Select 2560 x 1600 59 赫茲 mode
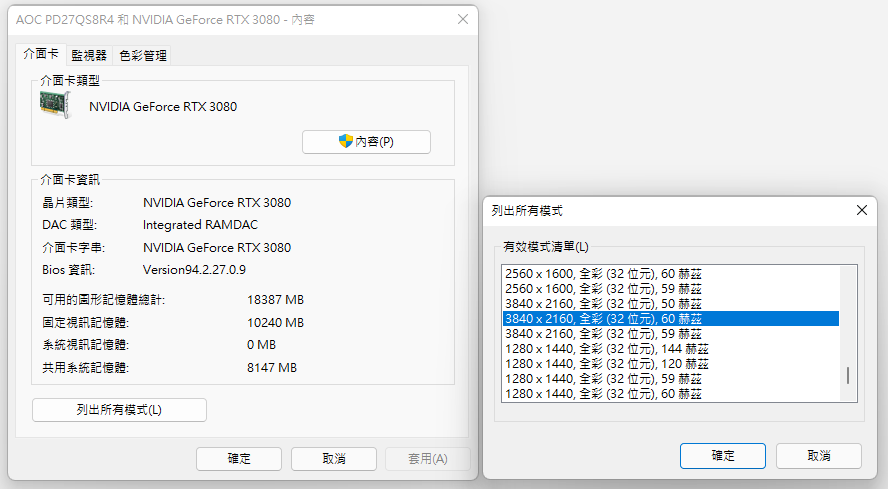888x489 pixels. point(671,289)
